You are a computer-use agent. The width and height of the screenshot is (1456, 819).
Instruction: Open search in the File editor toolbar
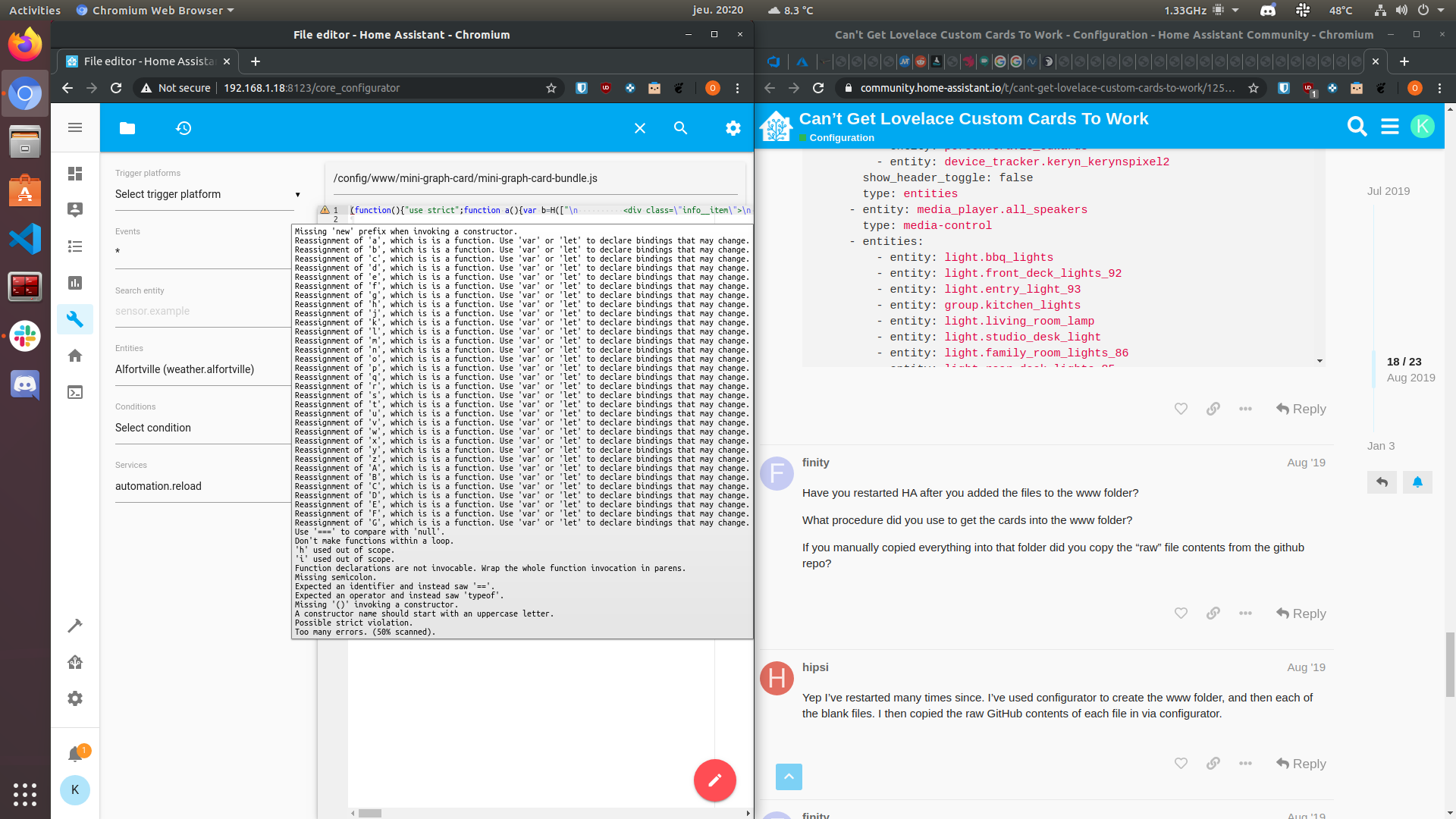(681, 128)
